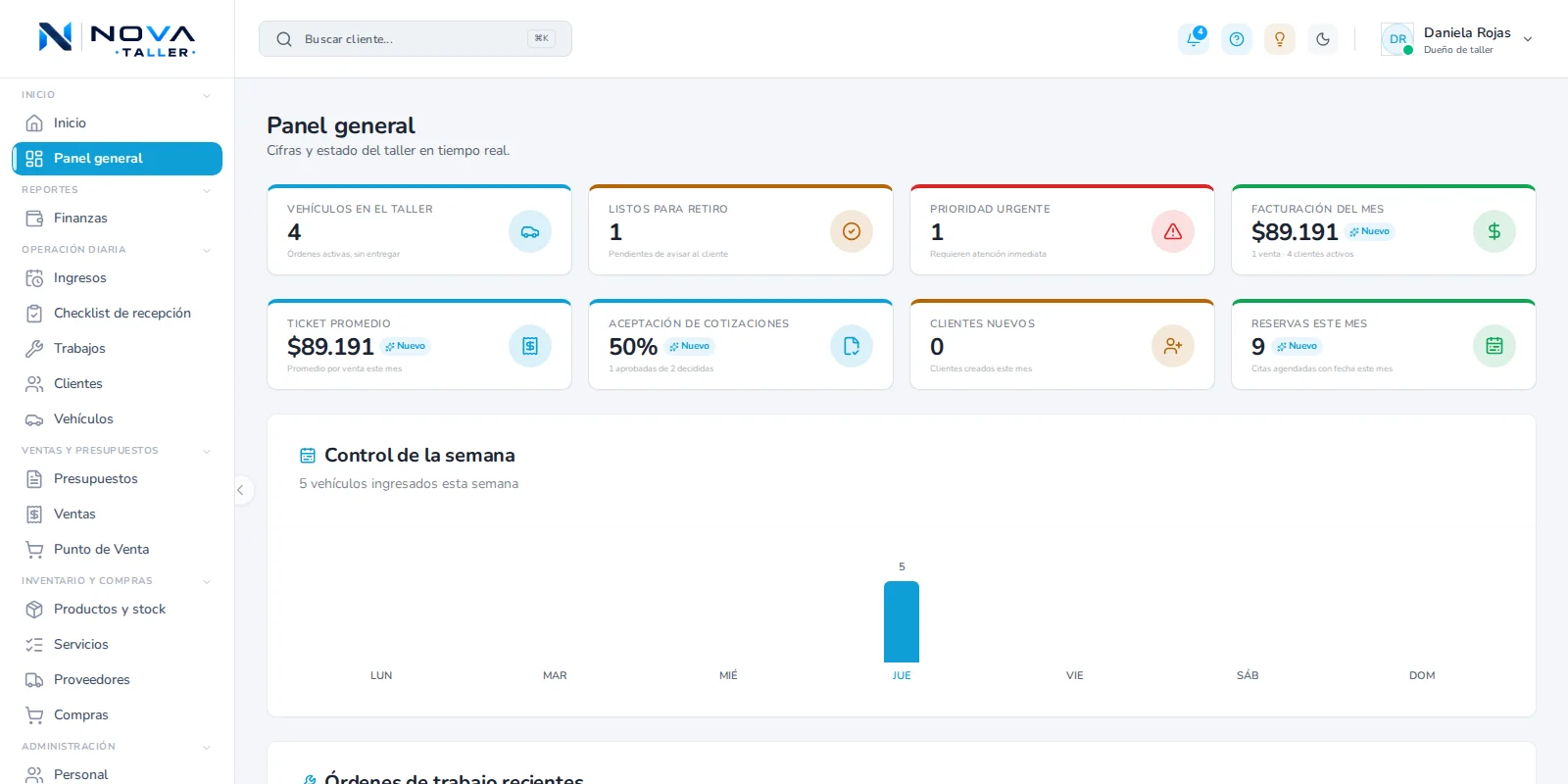Click document icon on Aceptación de cotizaciones card
Viewport: 1568px width, 784px height.
coord(852,346)
